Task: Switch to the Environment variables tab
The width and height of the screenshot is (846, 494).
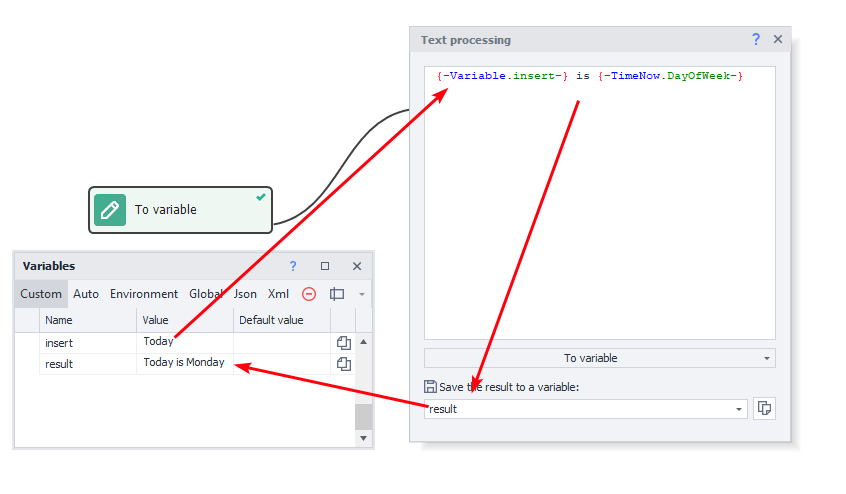Action: 144,294
